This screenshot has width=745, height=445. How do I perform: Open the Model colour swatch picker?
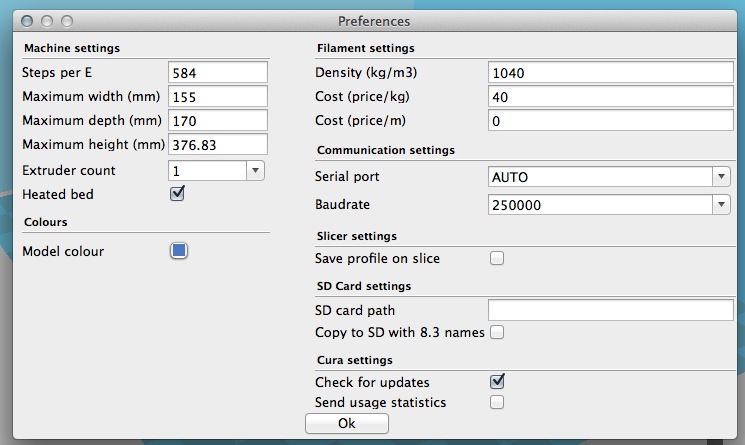pyautogui.click(x=178, y=251)
